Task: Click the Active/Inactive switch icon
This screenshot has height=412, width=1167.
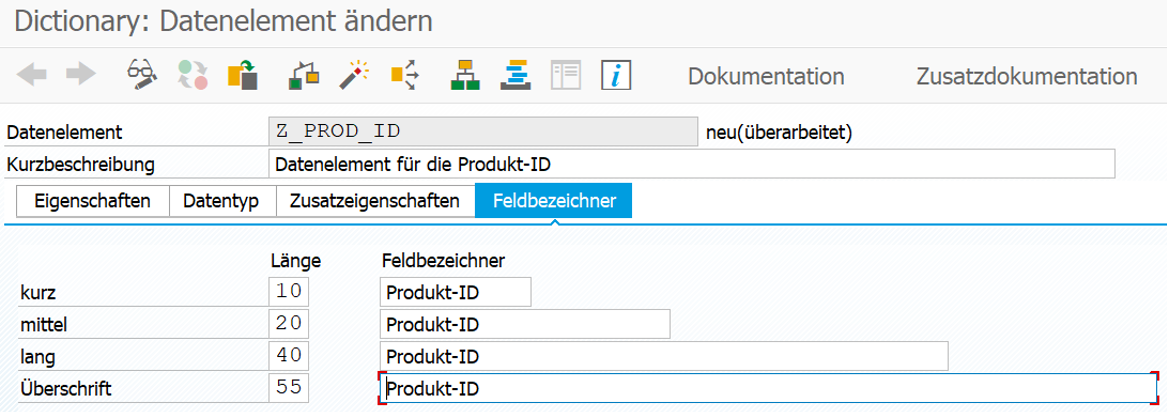Action: 193,75
